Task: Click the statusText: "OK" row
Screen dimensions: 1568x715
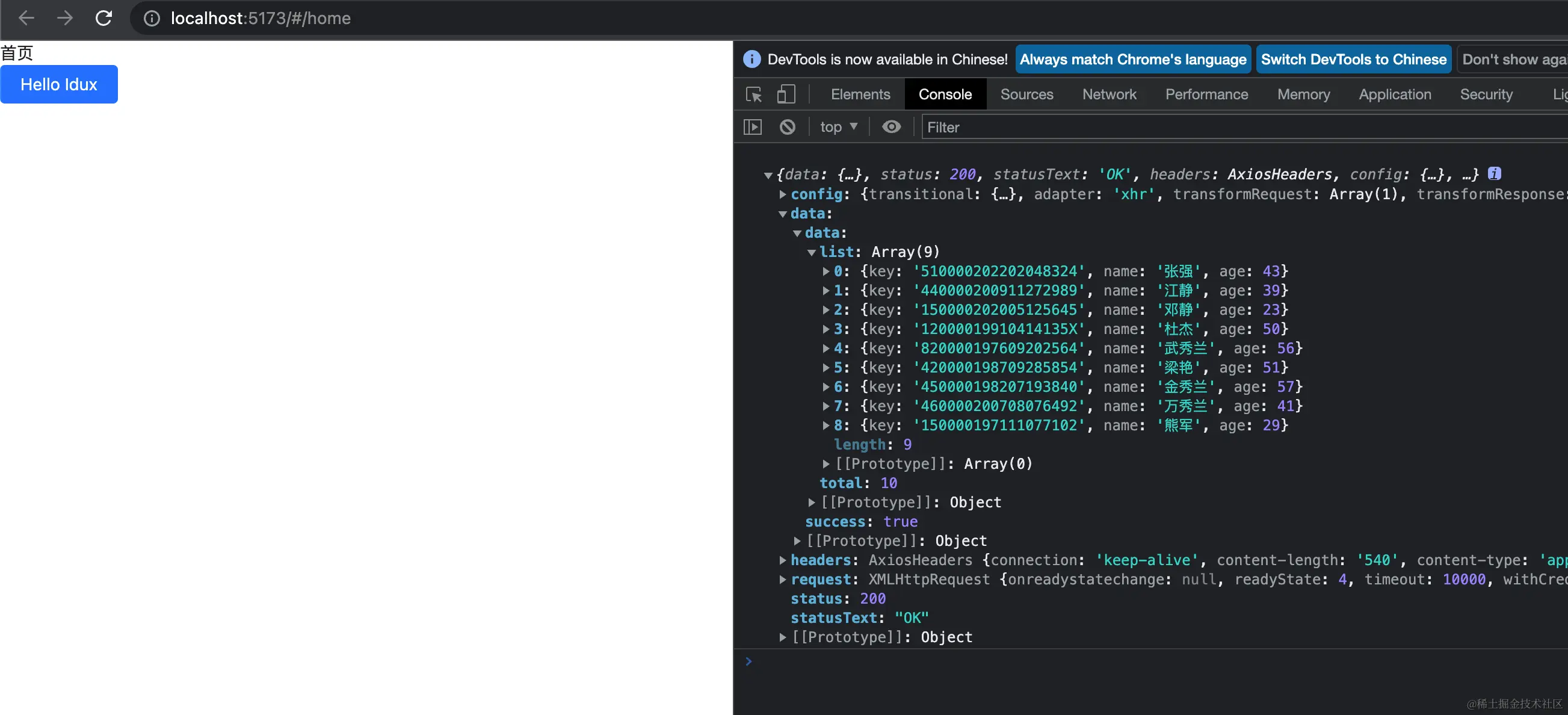Action: [x=859, y=618]
